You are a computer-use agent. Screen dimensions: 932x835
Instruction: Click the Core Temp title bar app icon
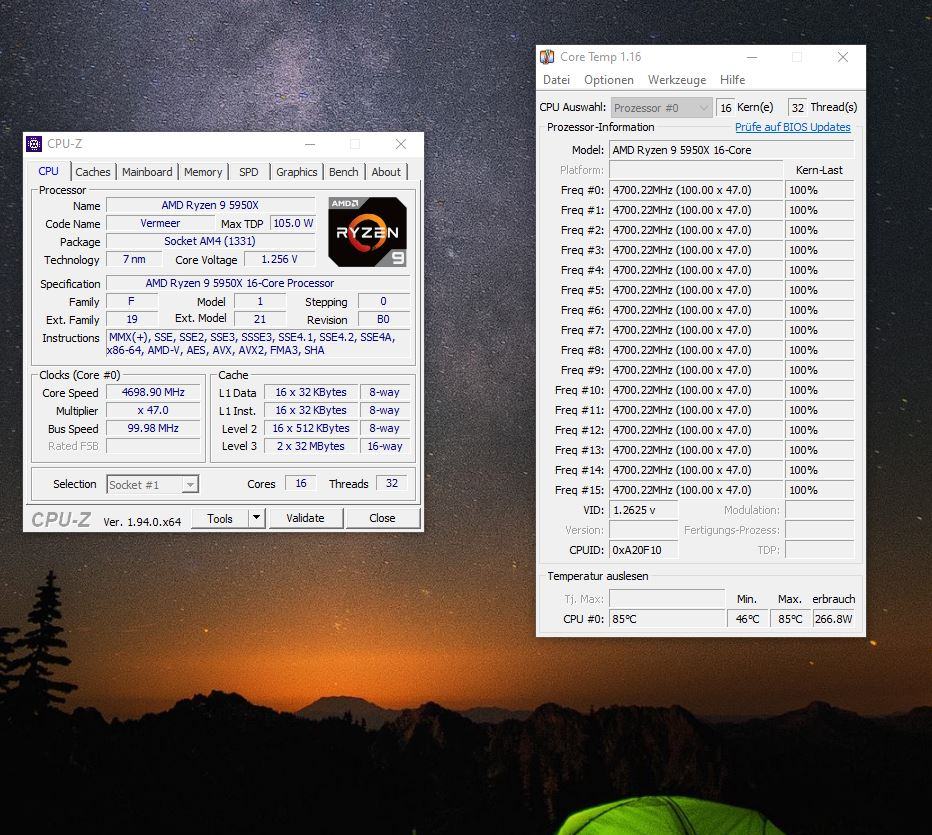pyautogui.click(x=547, y=57)
